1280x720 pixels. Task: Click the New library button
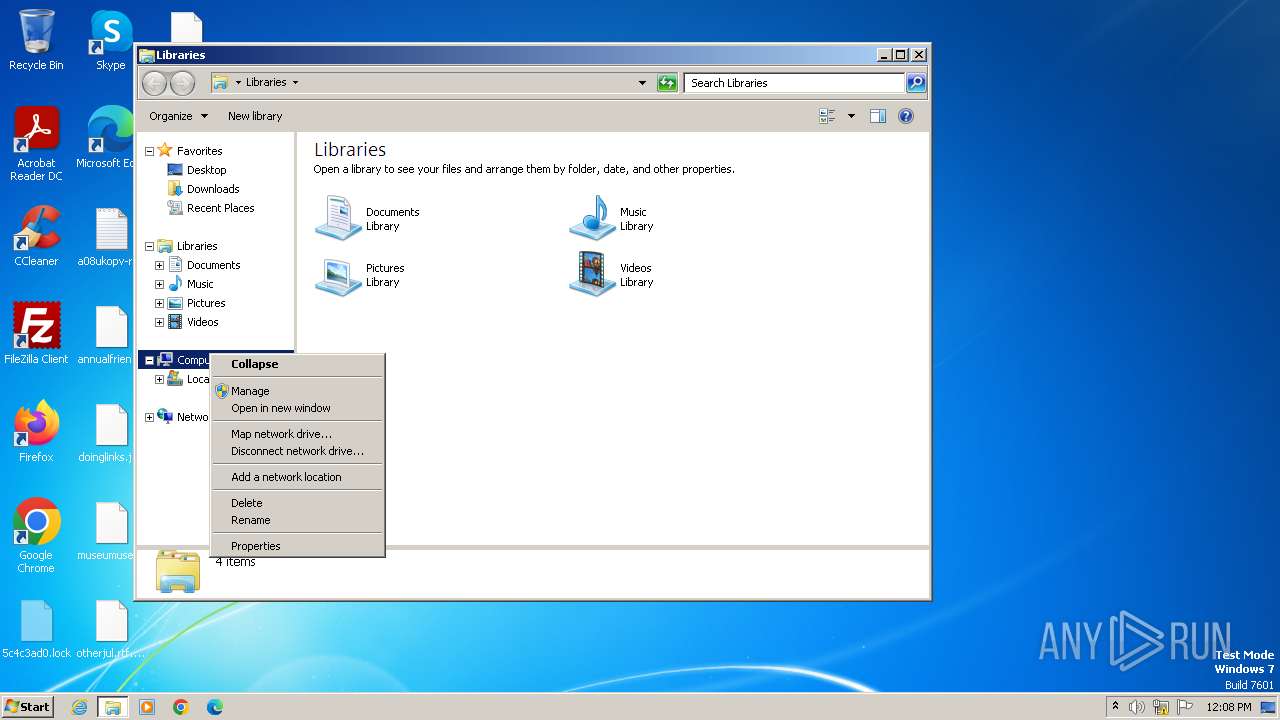click(x=255, y=116)
